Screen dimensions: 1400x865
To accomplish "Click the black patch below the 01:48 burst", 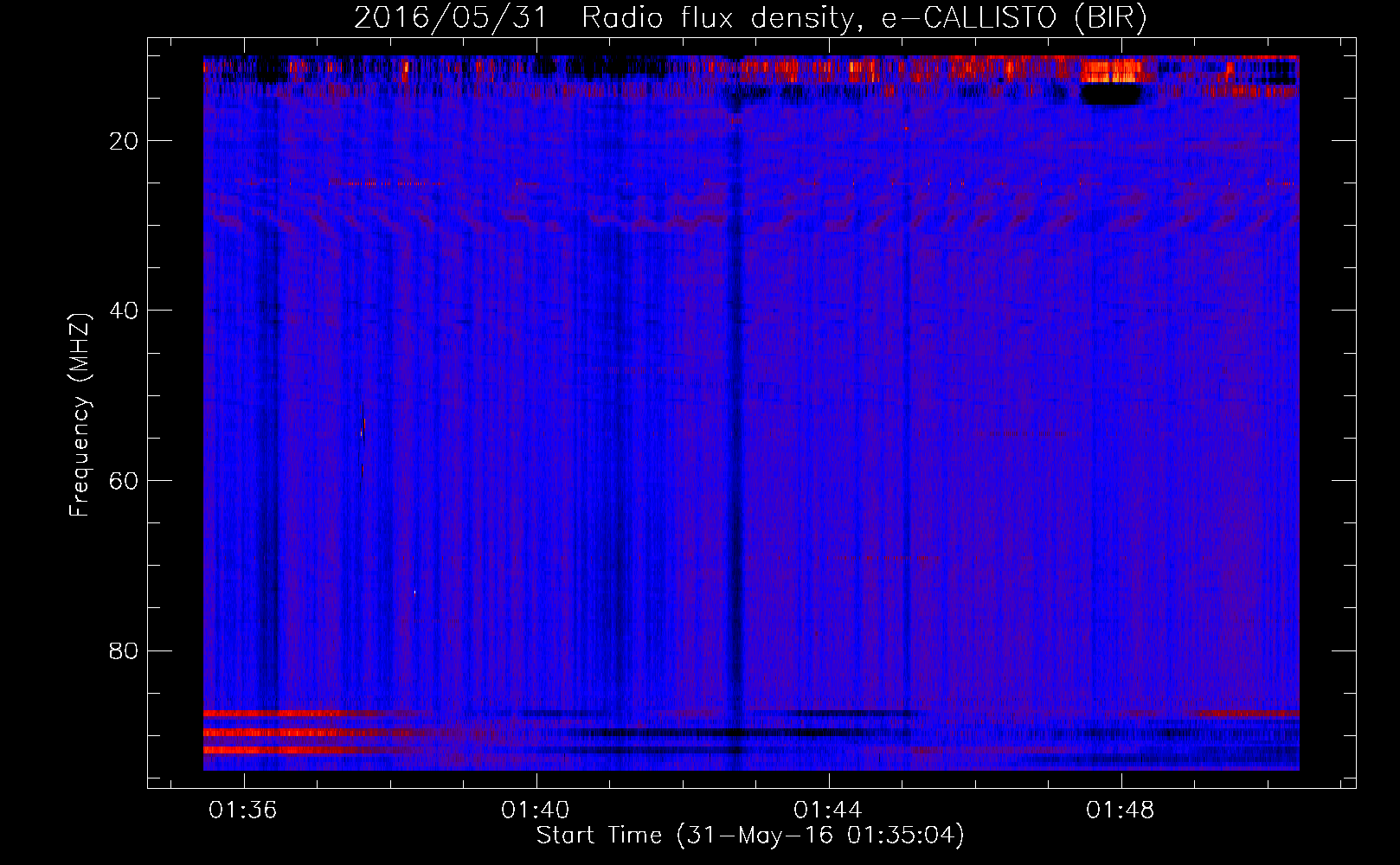I will click(1112, 94).
